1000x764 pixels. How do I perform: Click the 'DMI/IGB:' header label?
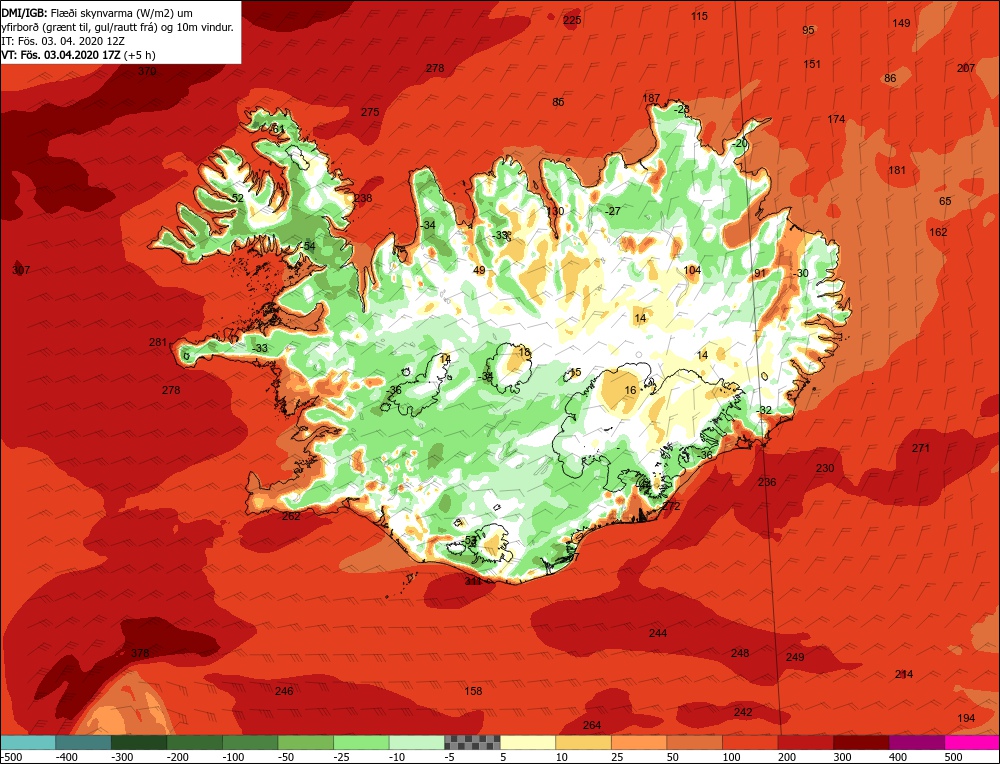[24, 12]
